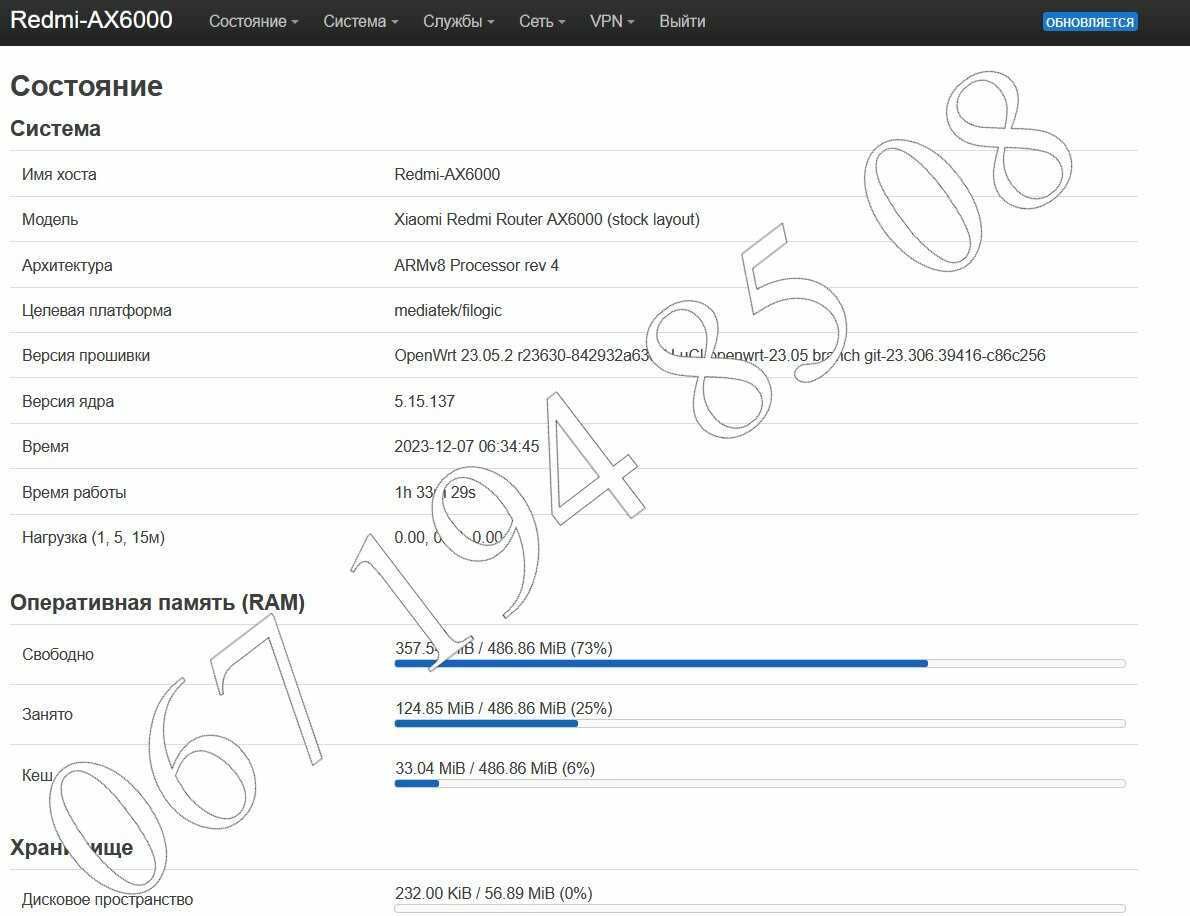Click the Целевая платформа label
Screen dimensions: 1190x916
(x=96, y=310)
